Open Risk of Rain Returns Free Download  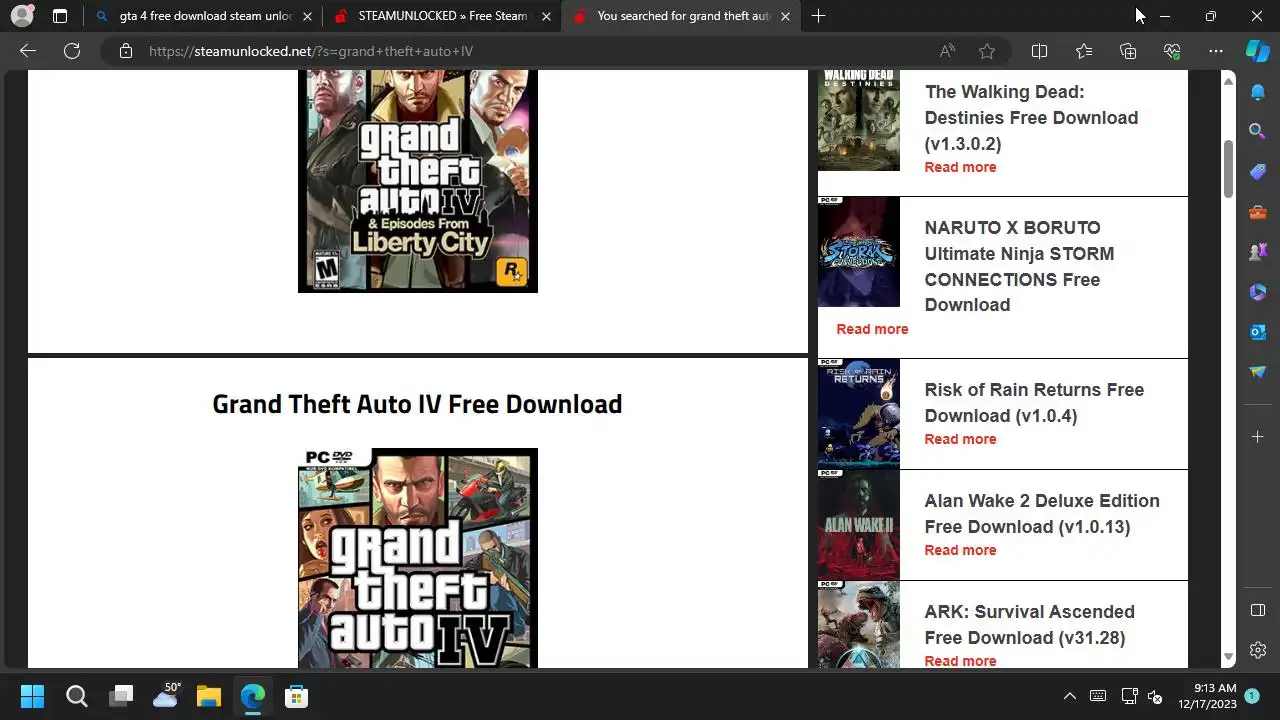point(1034,402)
